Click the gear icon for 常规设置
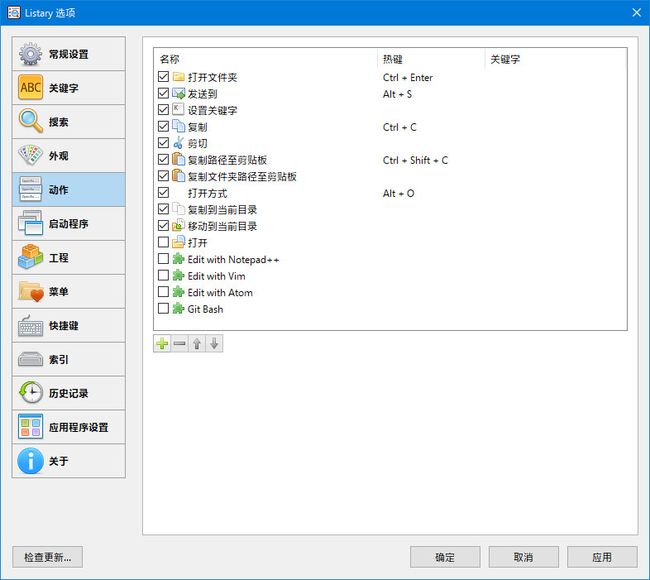This screenshot has height=580, width=650. (x=30, y=54)
